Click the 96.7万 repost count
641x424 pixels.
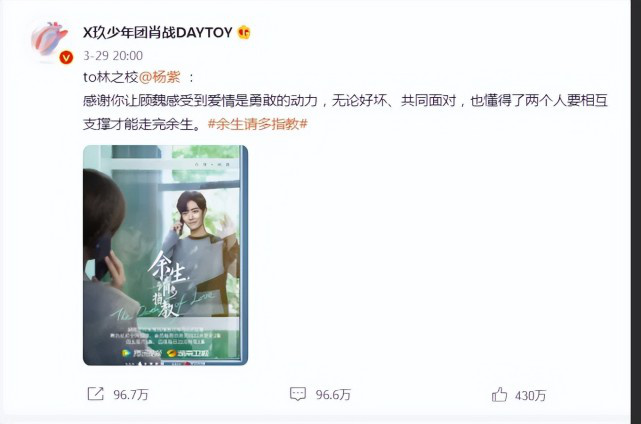[x=131, y=395]
